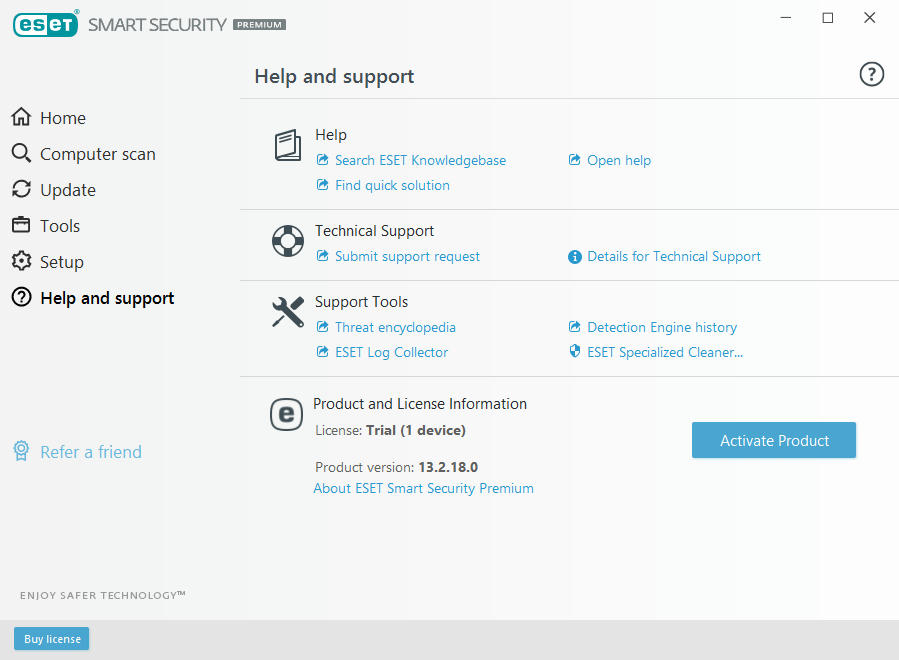Click the icon beside ESET Log Collector
This screenshot has width=899, height=660.
[x=322, y=352]
